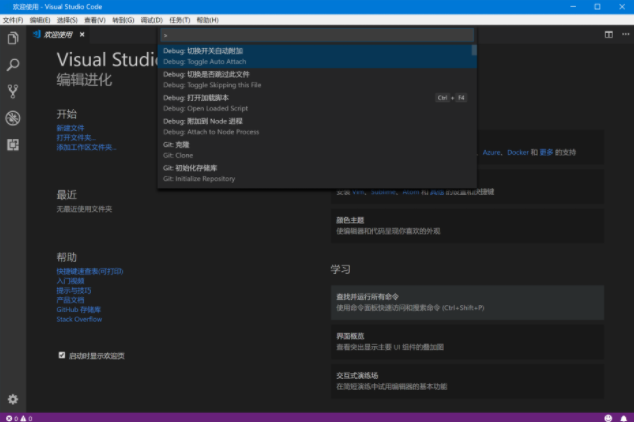
Task: Click the command palette input field
Action: (x=317, y=35)
